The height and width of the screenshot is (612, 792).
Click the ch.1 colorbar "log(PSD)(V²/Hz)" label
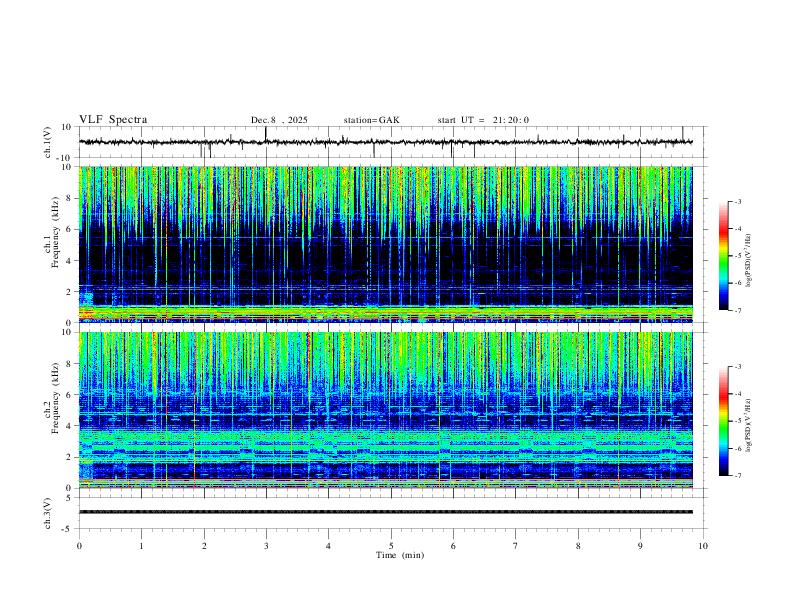(x=748, y=260)
